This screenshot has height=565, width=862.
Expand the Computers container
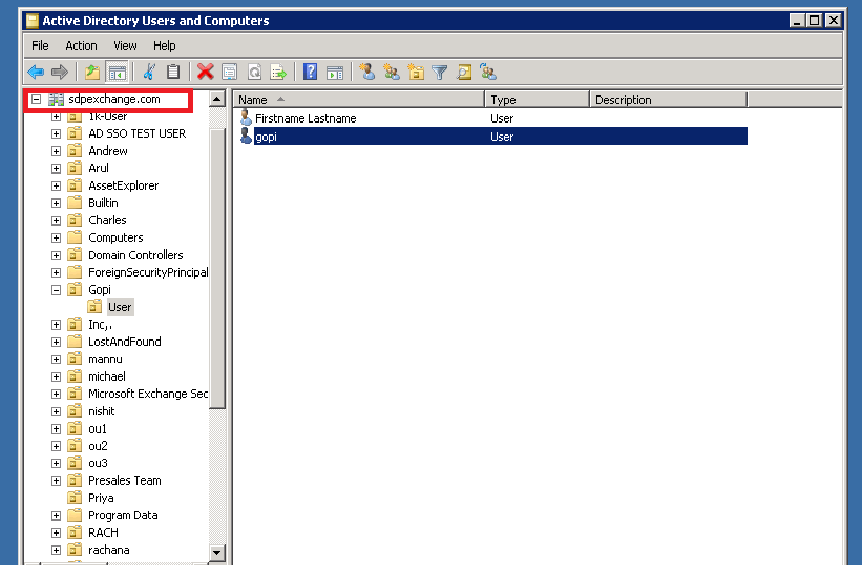point(56,238)
